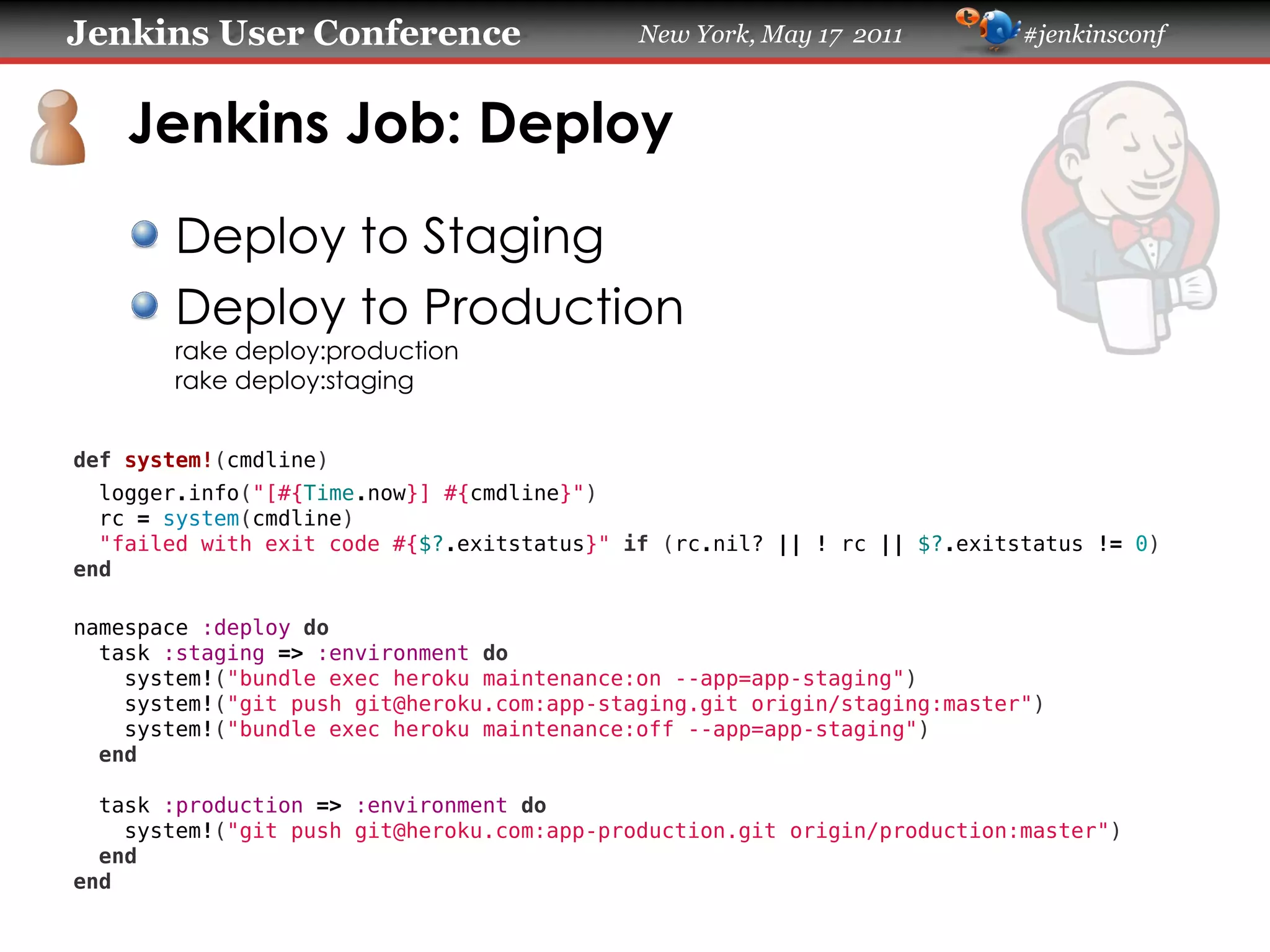Click the Jenkins User Conference header title
1270x952 pixels.
293,33
